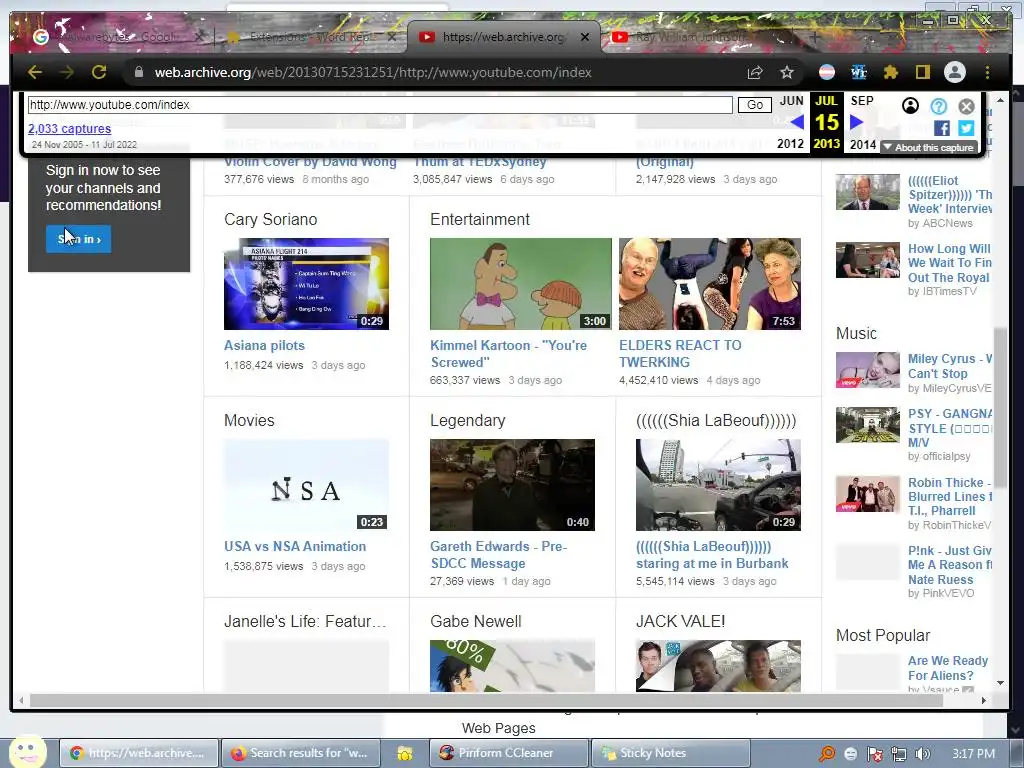The image size is (1024, 768).
Task: Open Gareth Edwards - Pre-SDCC Message link
Action: (498, 554)
